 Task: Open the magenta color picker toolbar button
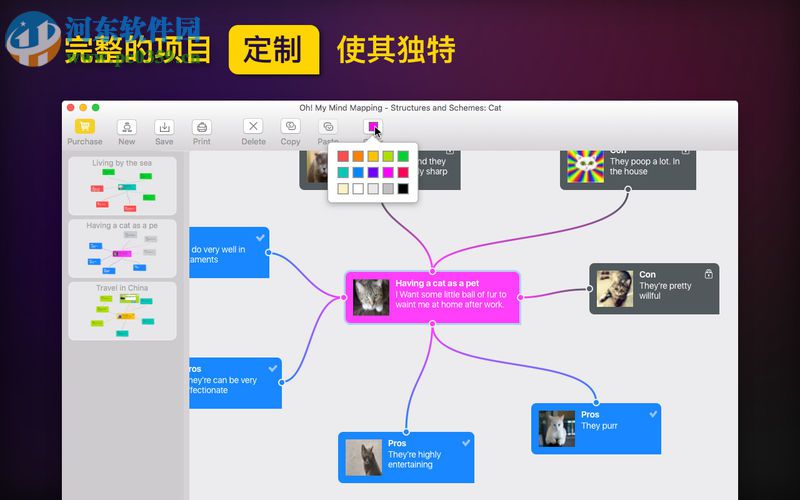(373, 126)
